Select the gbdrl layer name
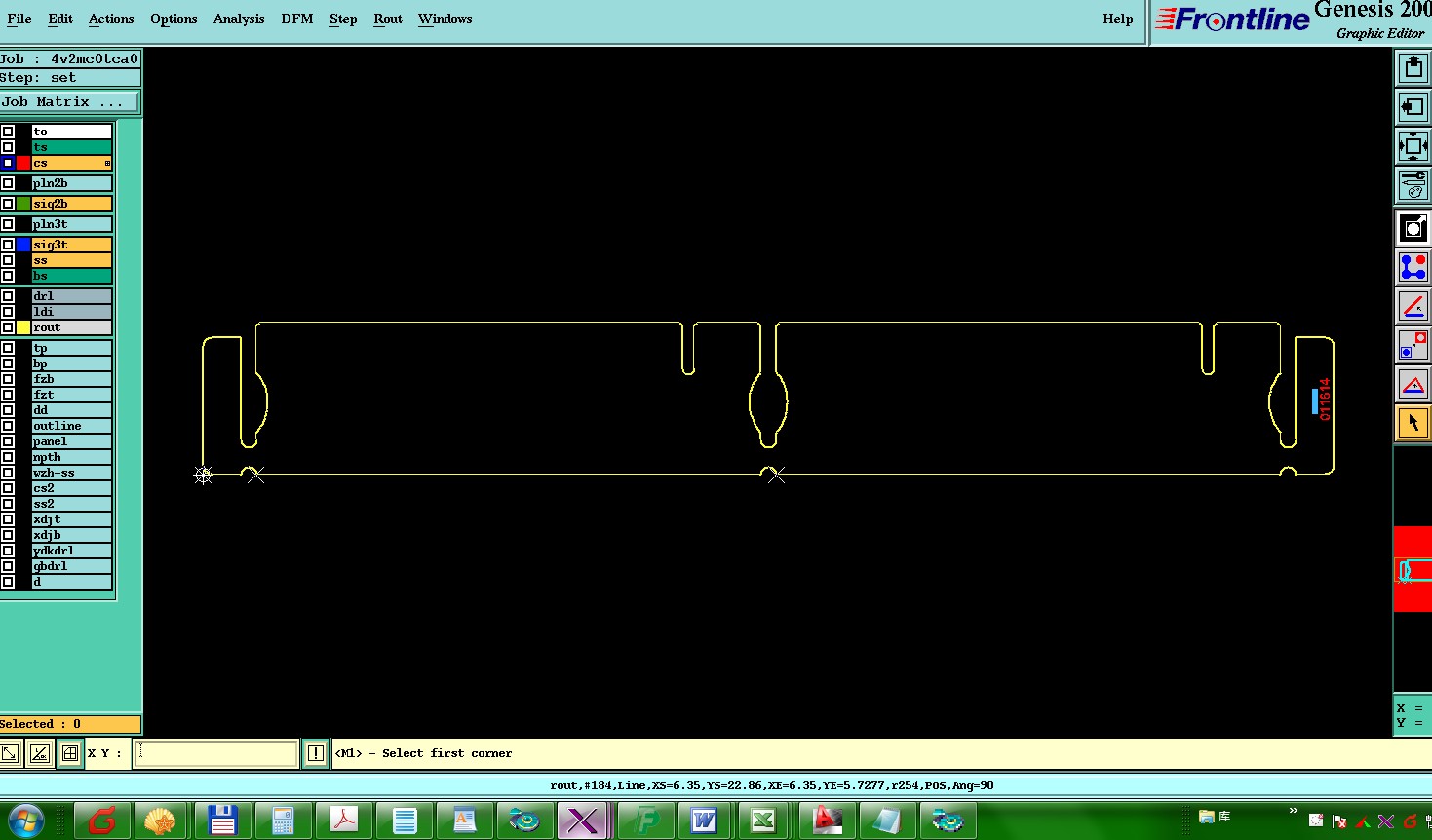1432x840 pixels. tap(71, 566)
